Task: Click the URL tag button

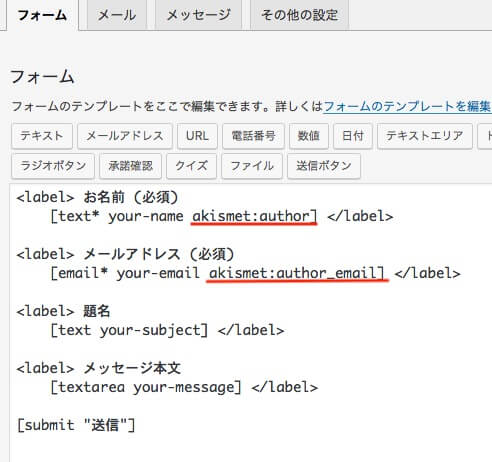Action: (x=197, y=136)
